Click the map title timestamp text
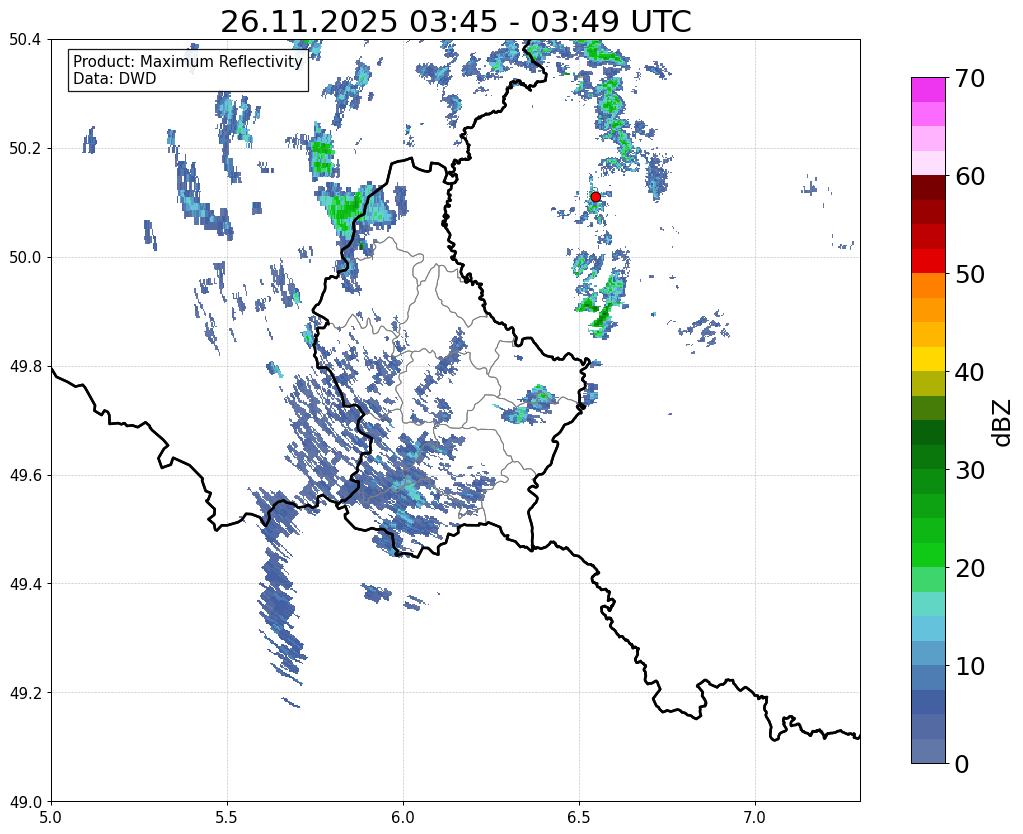1023x834 pixels. click(x=455, y=22)
